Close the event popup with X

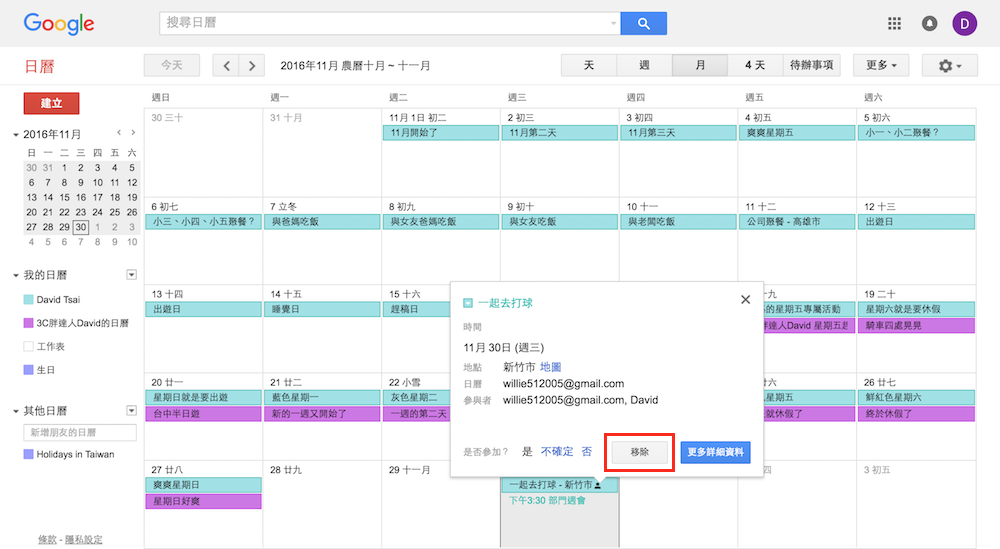pyautogui.click(x=745, y=299)
